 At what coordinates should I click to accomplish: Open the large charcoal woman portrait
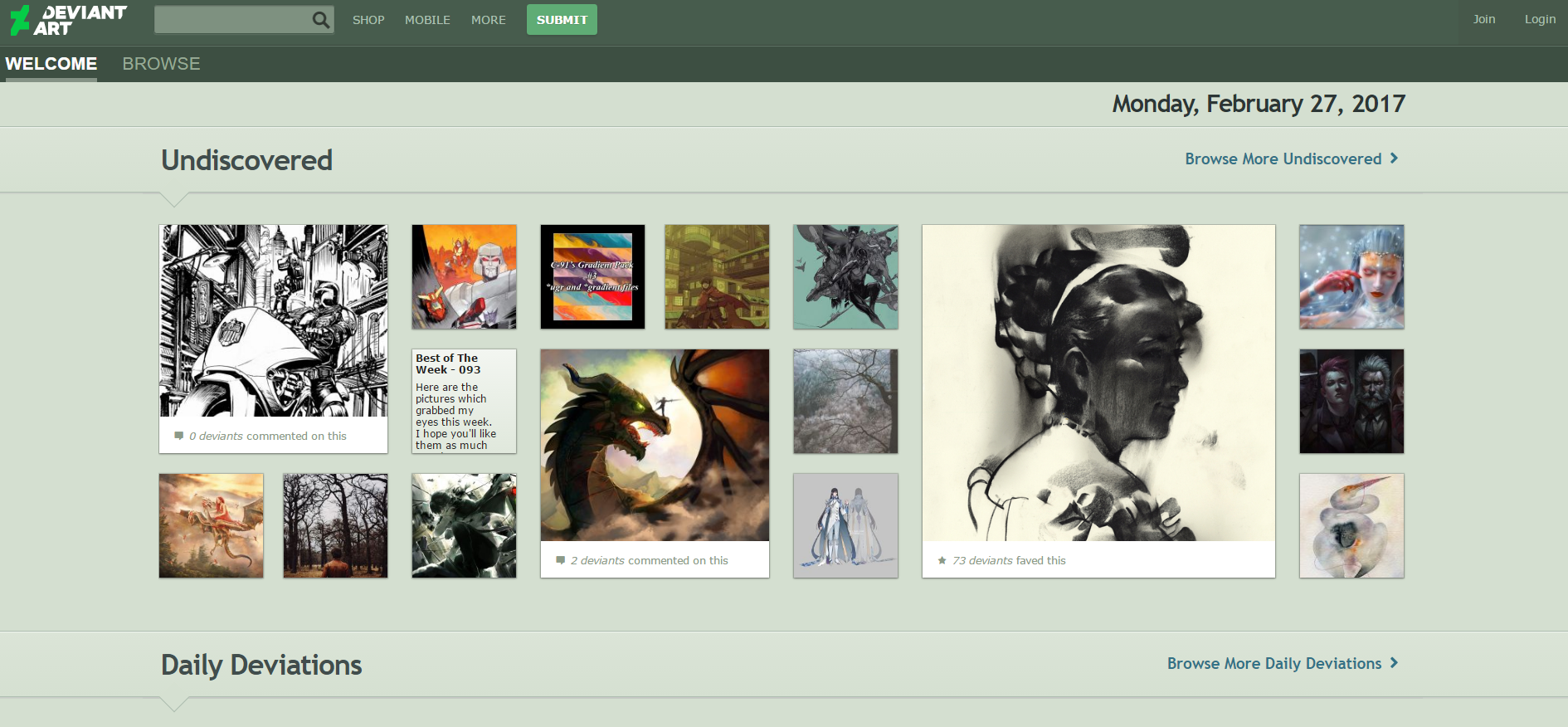(1098, 383)
